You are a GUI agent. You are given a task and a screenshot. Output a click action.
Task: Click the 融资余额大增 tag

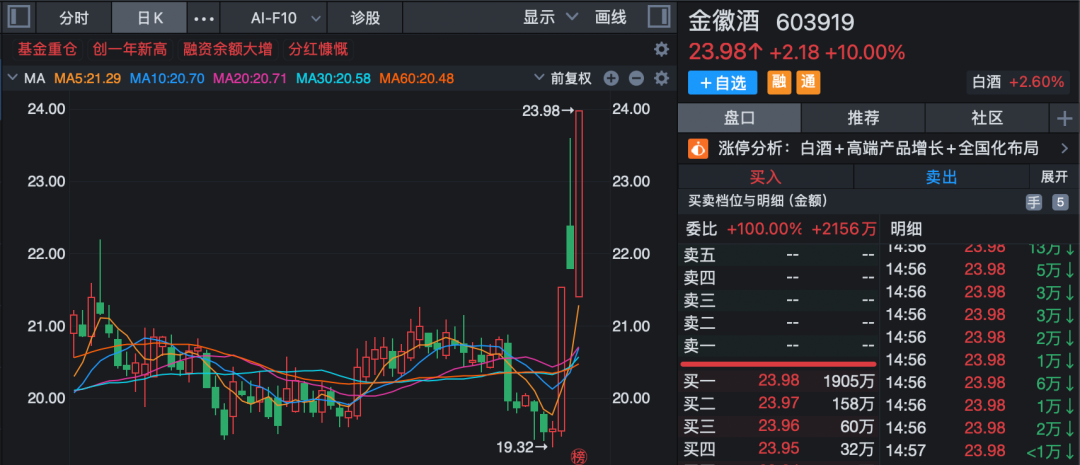(x=227, y=50)
